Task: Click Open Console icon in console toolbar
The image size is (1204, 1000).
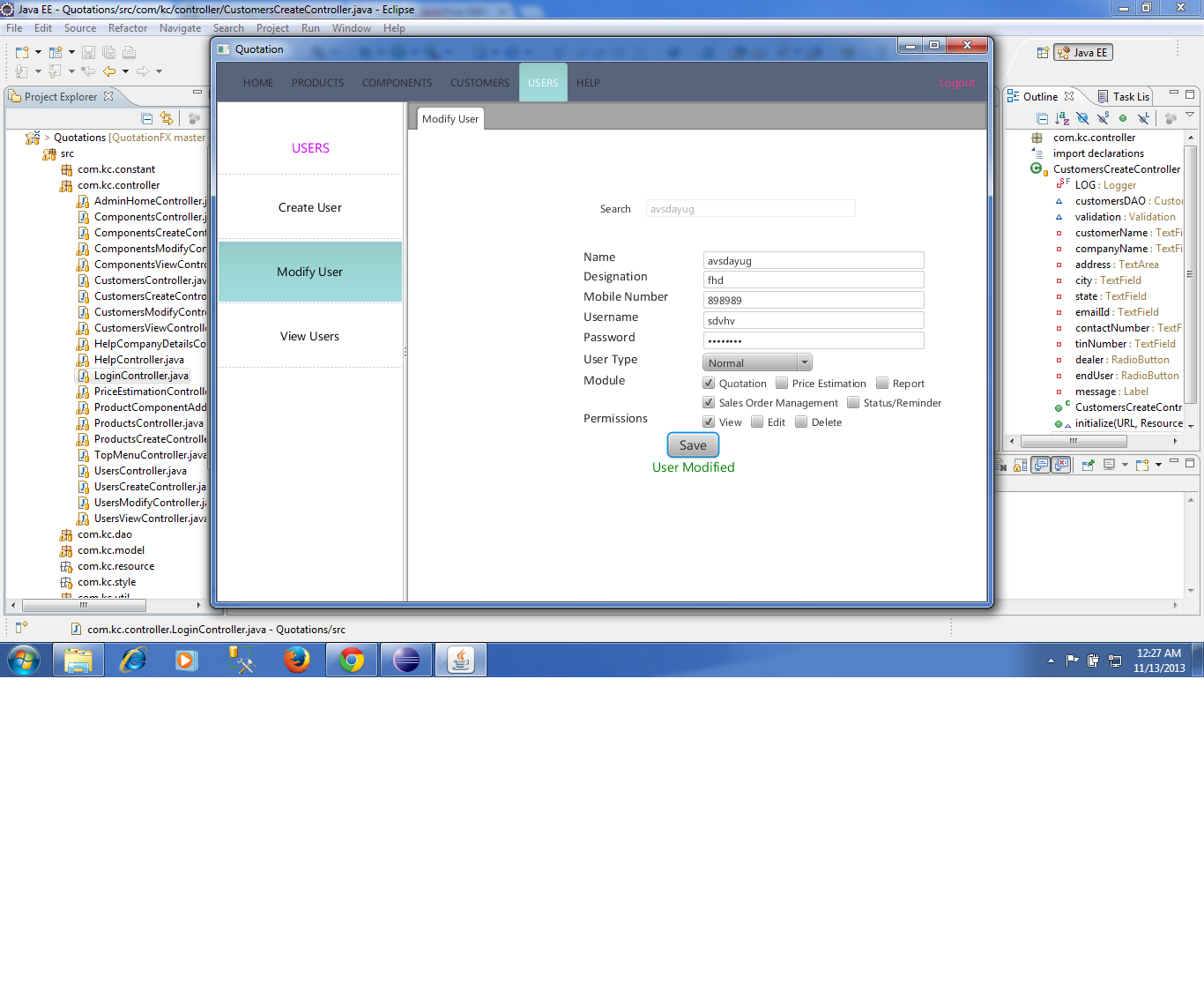Action: point(1142,465)
